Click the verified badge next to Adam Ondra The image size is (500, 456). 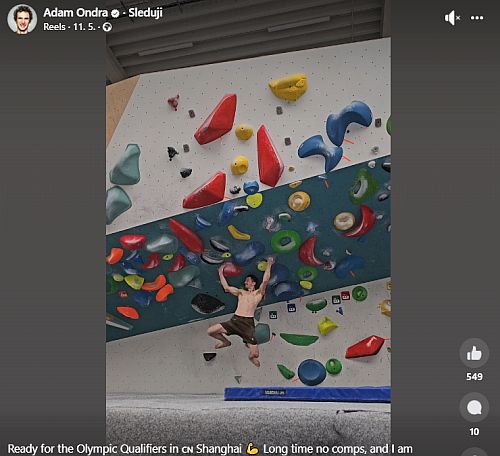click(x=115, y=13)
